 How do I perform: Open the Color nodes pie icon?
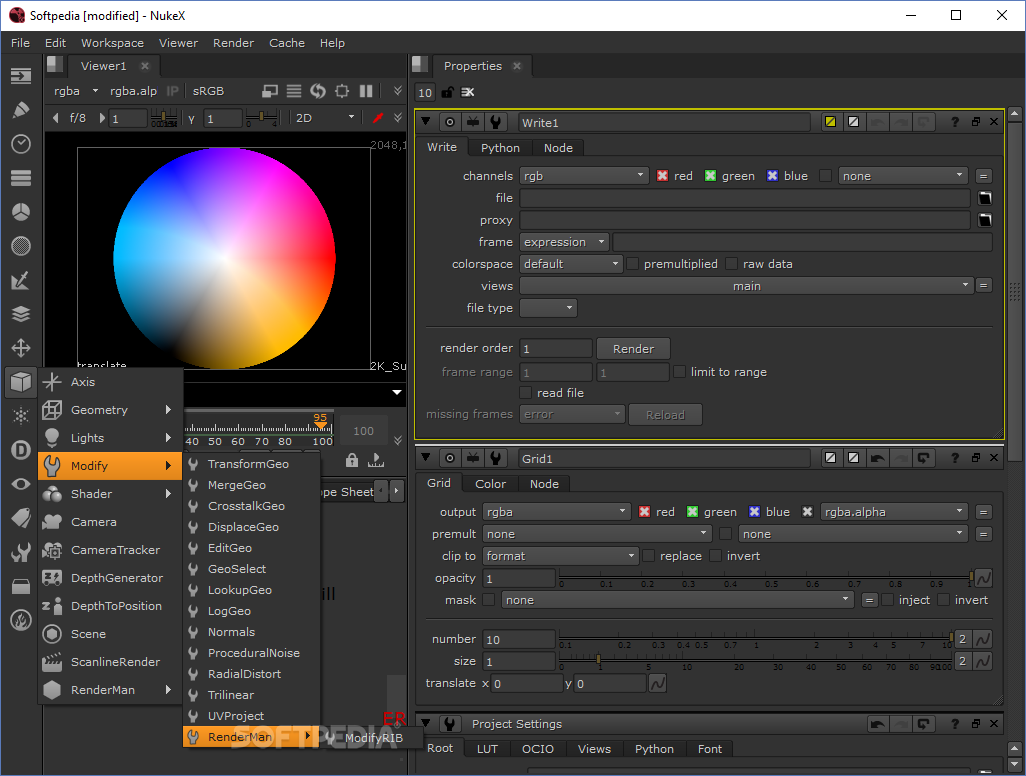(x=21, y=212)
